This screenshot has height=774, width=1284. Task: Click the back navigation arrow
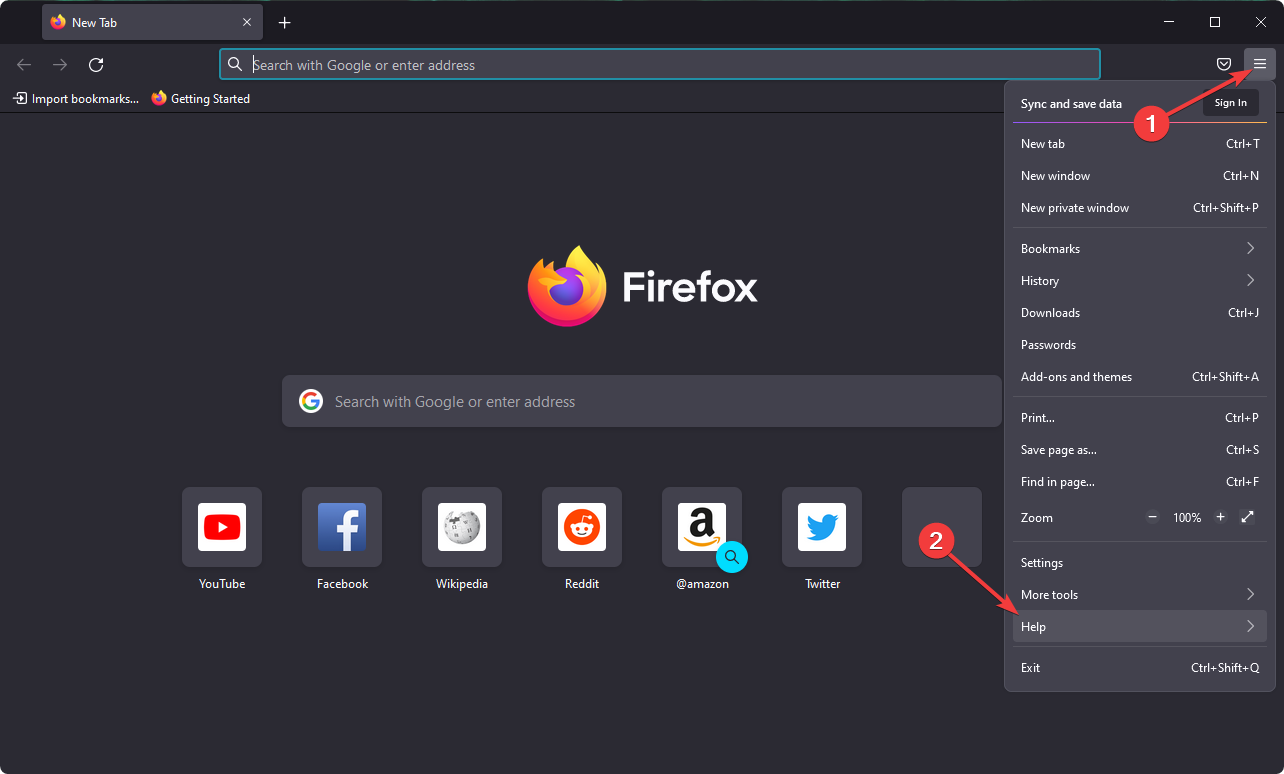point(23,64)
